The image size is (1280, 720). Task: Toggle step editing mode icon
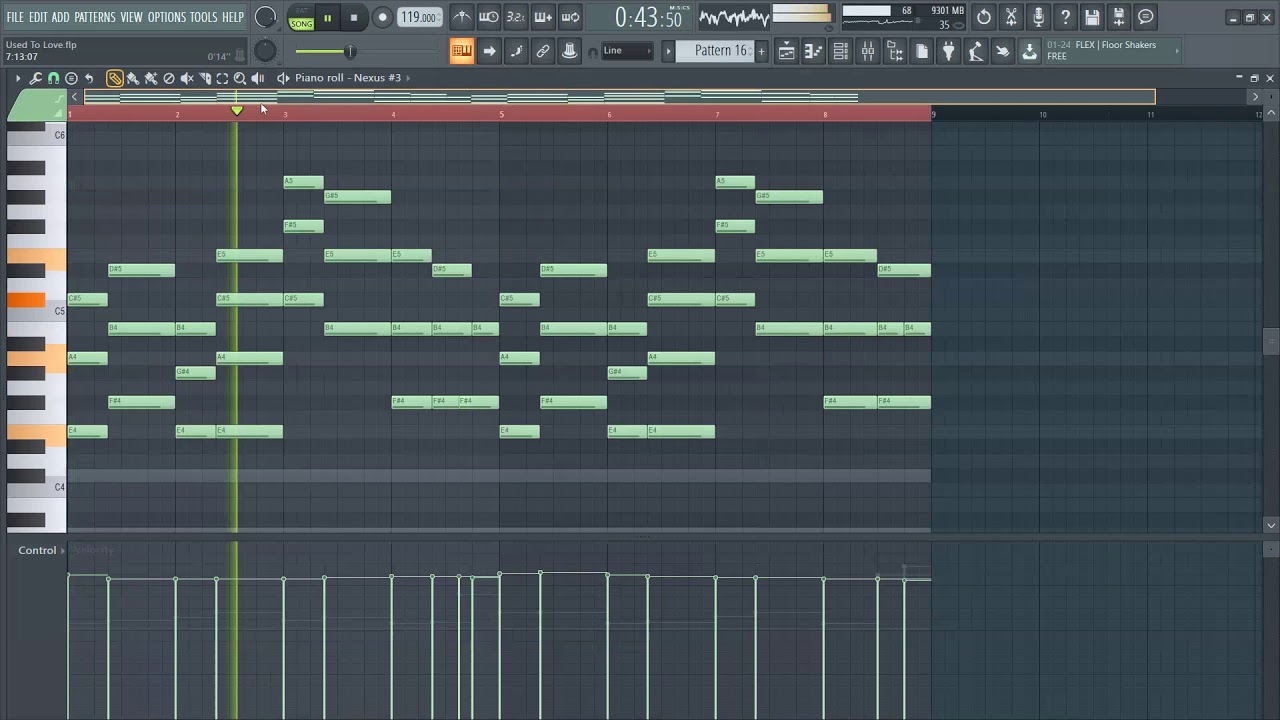point(516,51)
